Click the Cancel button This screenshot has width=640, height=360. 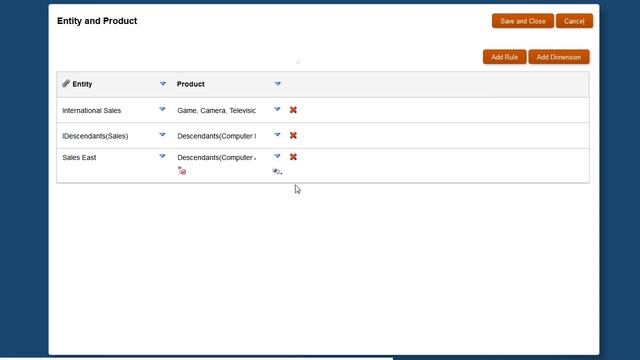tap(574, 21)
